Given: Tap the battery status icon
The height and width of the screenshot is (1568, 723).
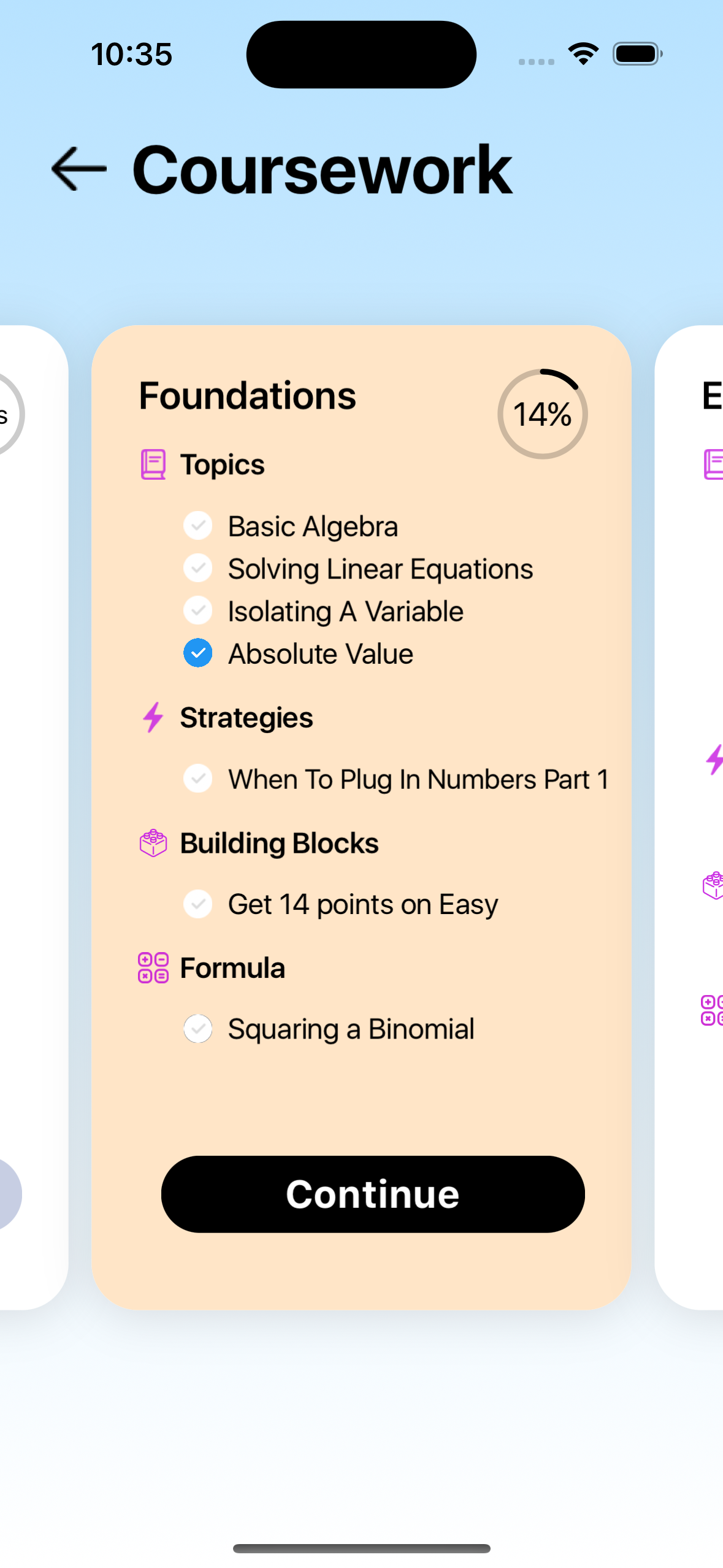Looking at the screenshot, I should pyautogui.click(x=638, y=54).
